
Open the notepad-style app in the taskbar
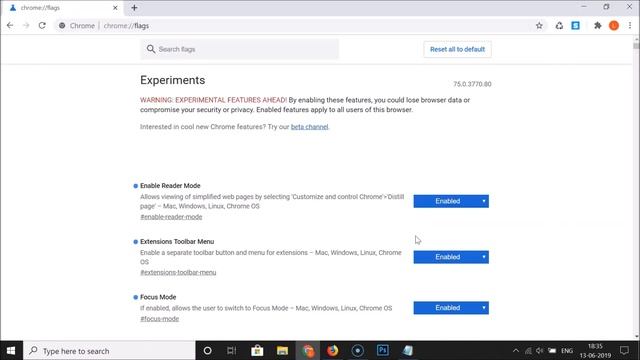coord(407,351)
